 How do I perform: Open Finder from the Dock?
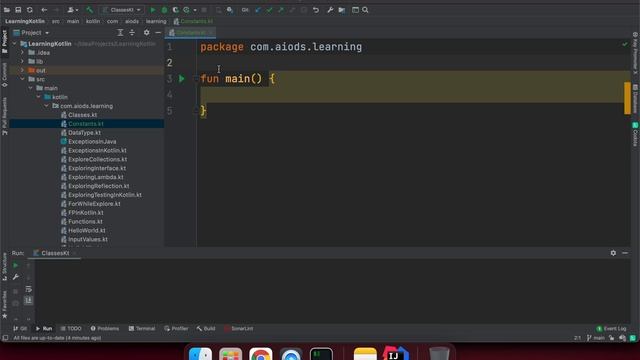click(200, 354)
